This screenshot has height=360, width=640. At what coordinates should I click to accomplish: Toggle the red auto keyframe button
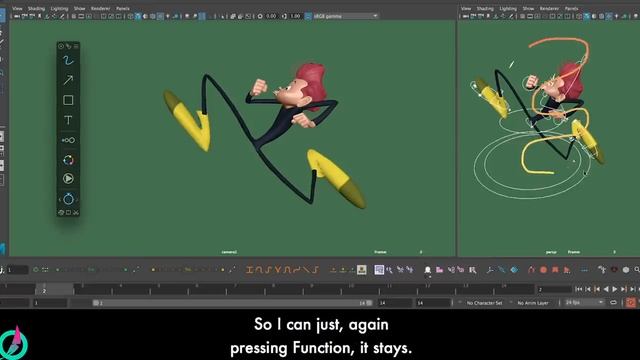click(x=631, y=302)
